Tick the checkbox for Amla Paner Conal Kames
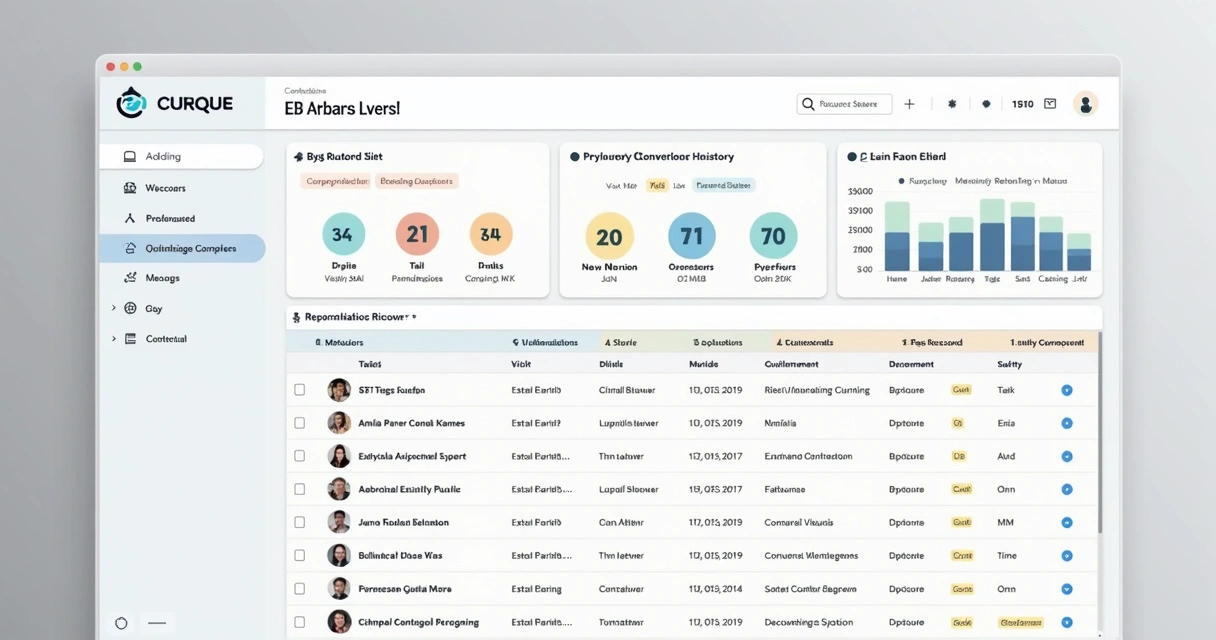Viewport: 1216px width, 640px height. pyautogui.click(x=299, y=423)
